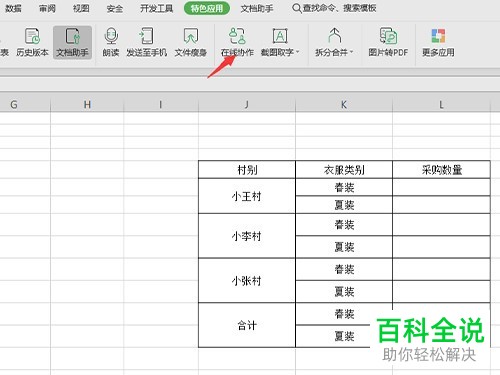Image resolution: width=500 pixels, height=375 pixels.
Task: Open the 历史版本 history version tool
Action: [x=32, y=43]
